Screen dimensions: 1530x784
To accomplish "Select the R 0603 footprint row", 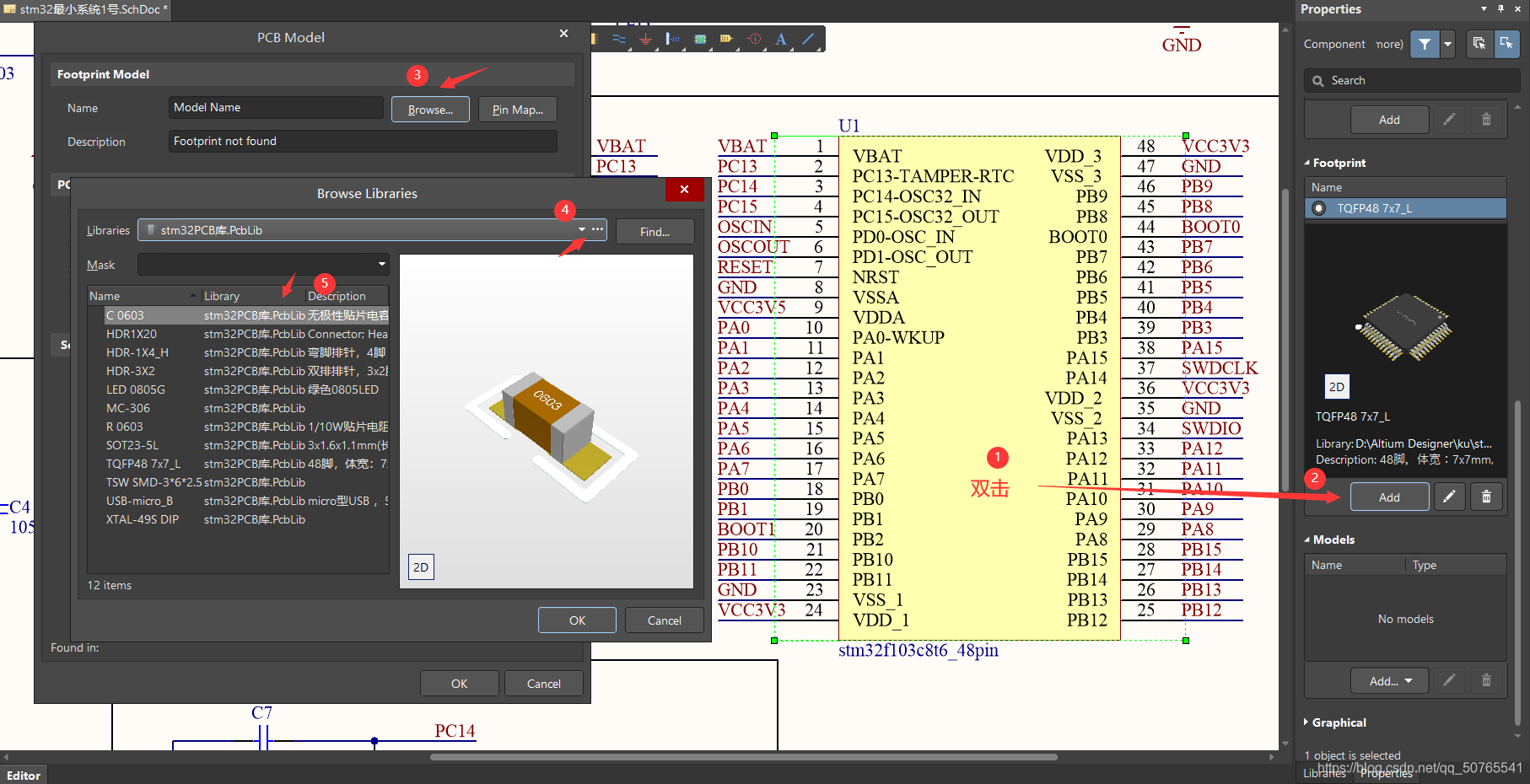I will click(239, 427).
